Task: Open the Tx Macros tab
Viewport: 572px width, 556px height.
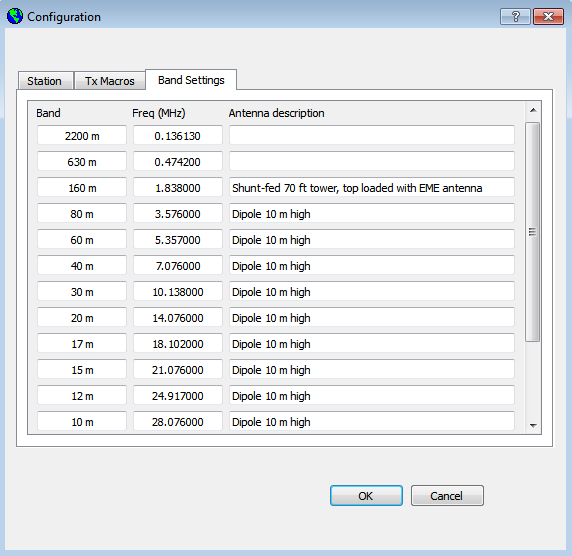Action: click(110, 81)
